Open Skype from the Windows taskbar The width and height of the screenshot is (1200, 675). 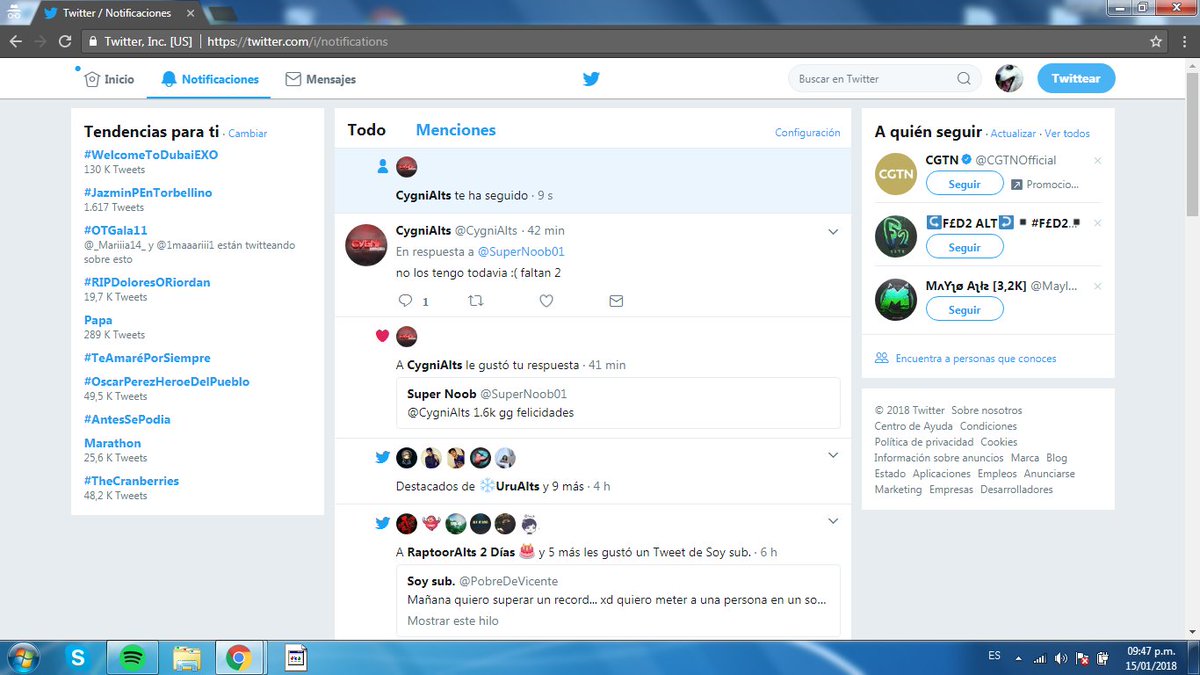coord(79,657)
